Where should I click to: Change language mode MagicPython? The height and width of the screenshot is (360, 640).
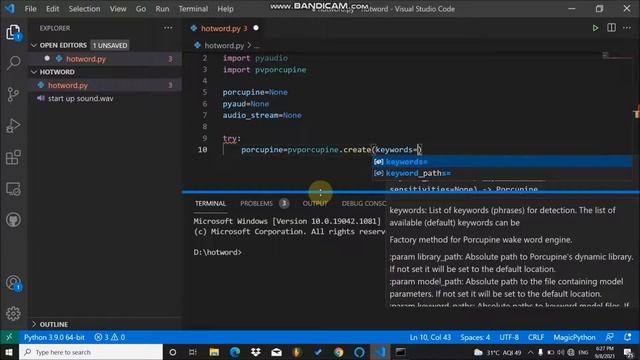[x=574, y=337]
